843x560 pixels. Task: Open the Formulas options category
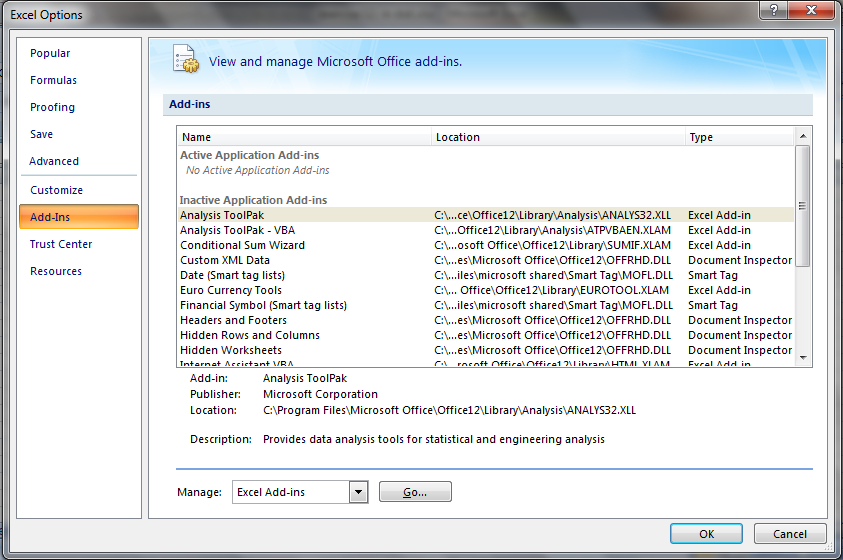pyautogui.click(x=53, y=80)
